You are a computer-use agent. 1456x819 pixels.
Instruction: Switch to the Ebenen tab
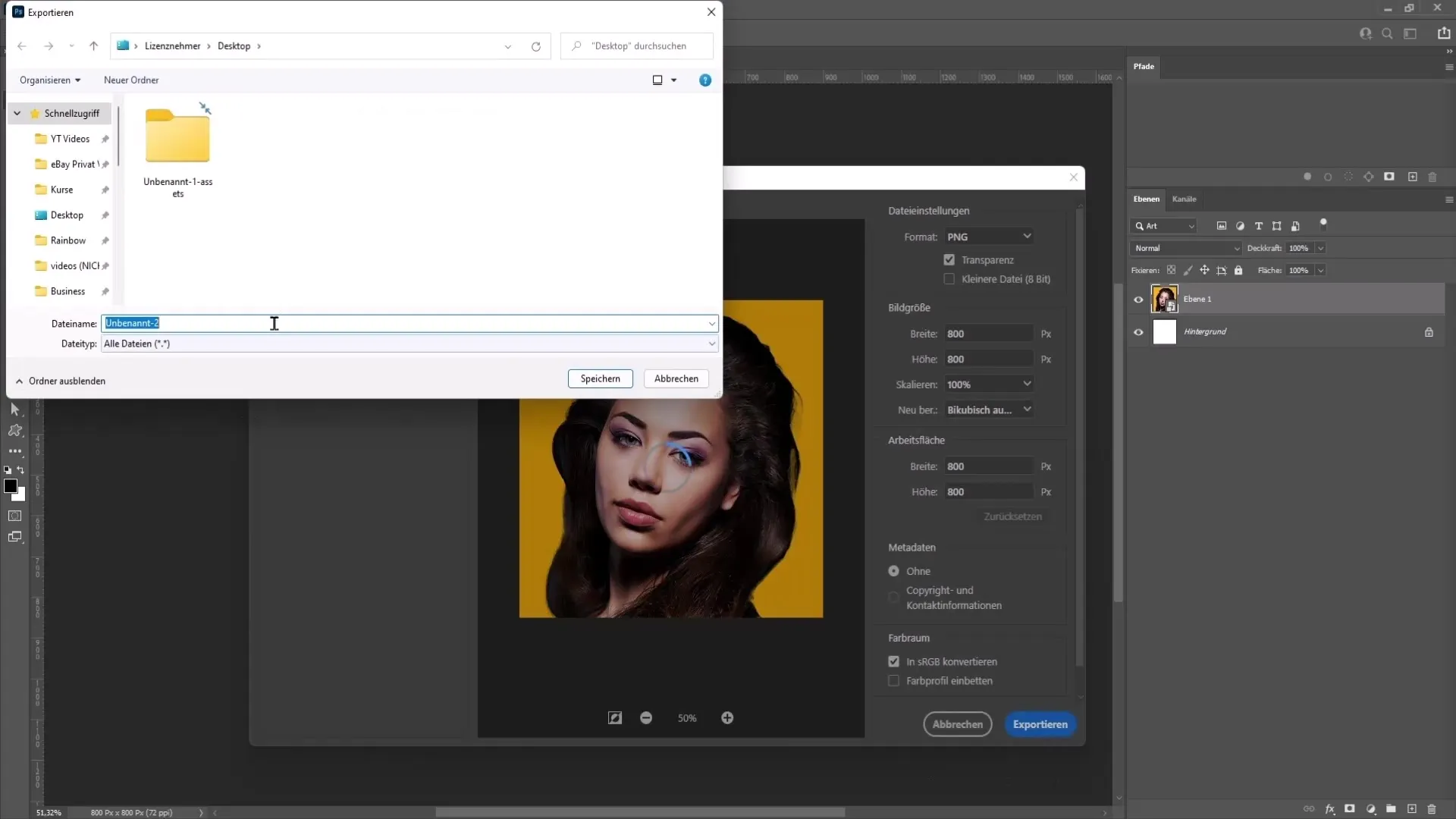1146,199
